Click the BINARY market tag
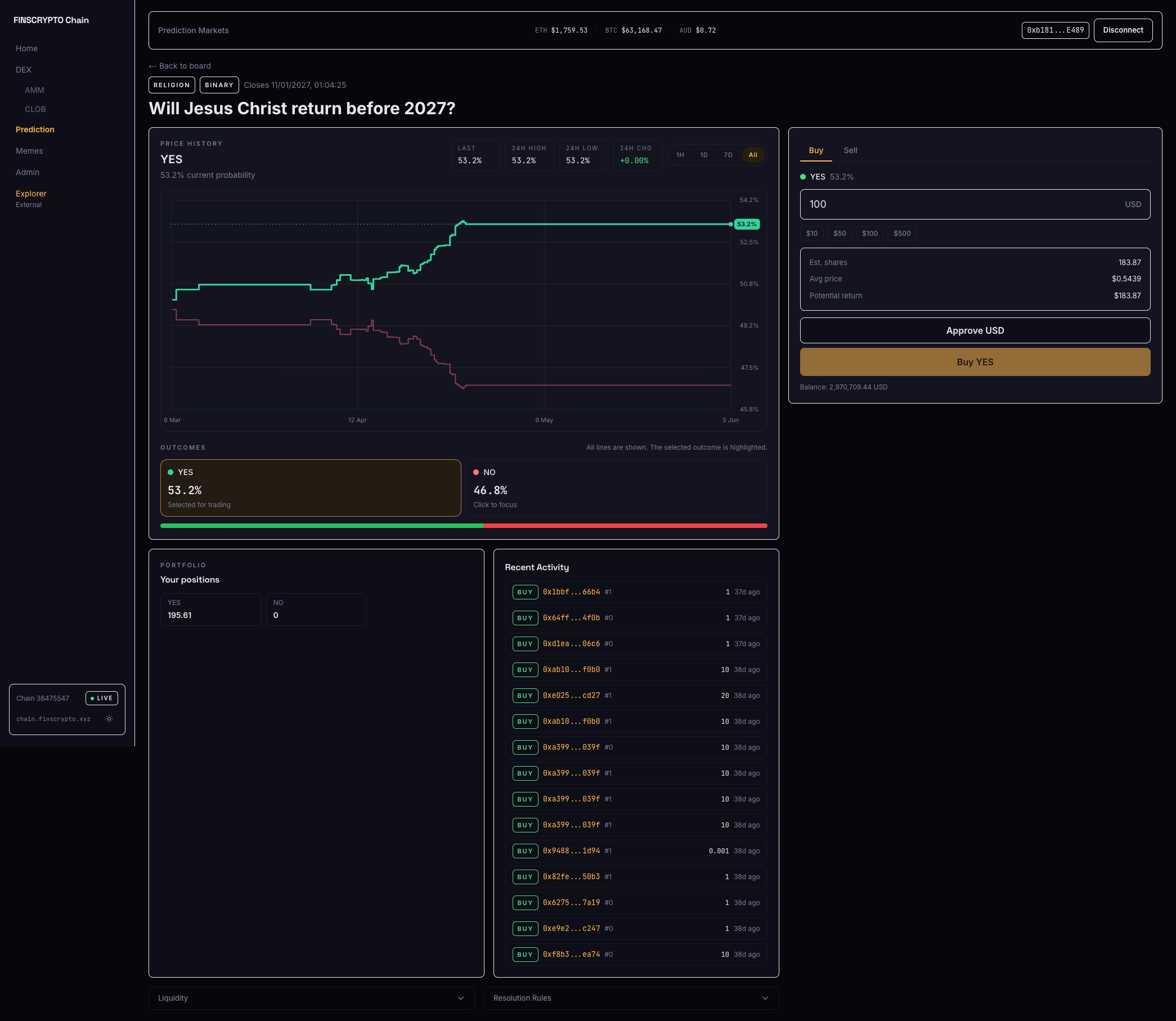 [x=219, y=85]
